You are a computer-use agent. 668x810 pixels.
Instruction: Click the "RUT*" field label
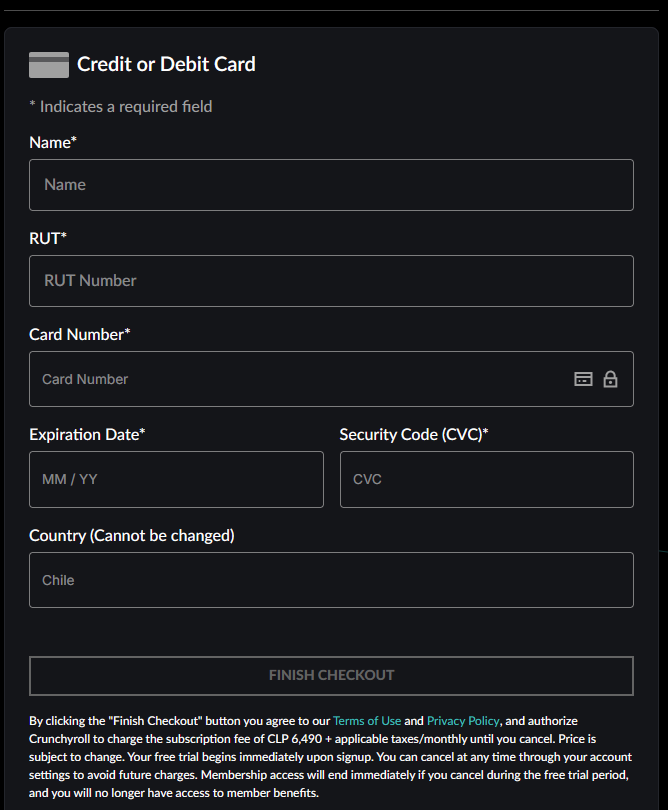click(x=48, y=238)
